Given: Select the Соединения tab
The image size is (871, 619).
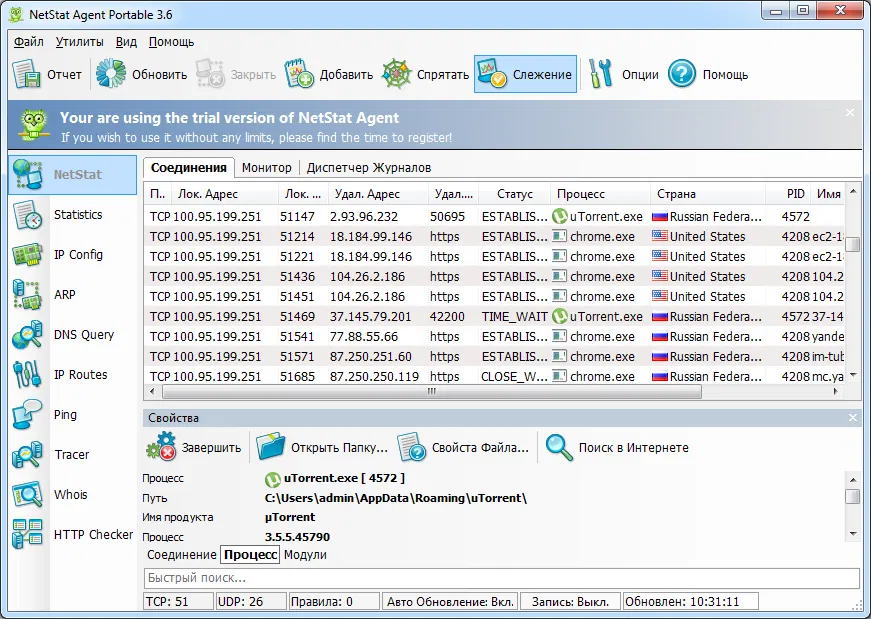Looking at the screenshot, I should [189, 168].
